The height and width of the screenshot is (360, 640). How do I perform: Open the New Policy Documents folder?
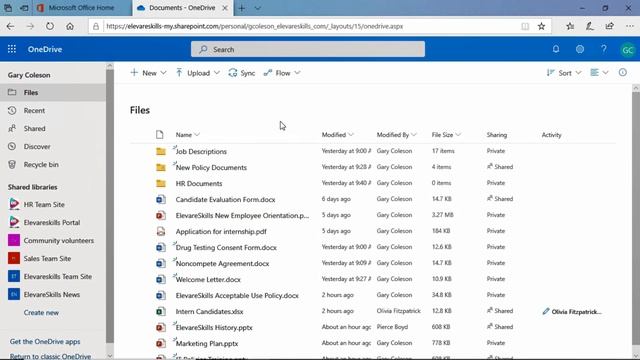tap(211, 167)
